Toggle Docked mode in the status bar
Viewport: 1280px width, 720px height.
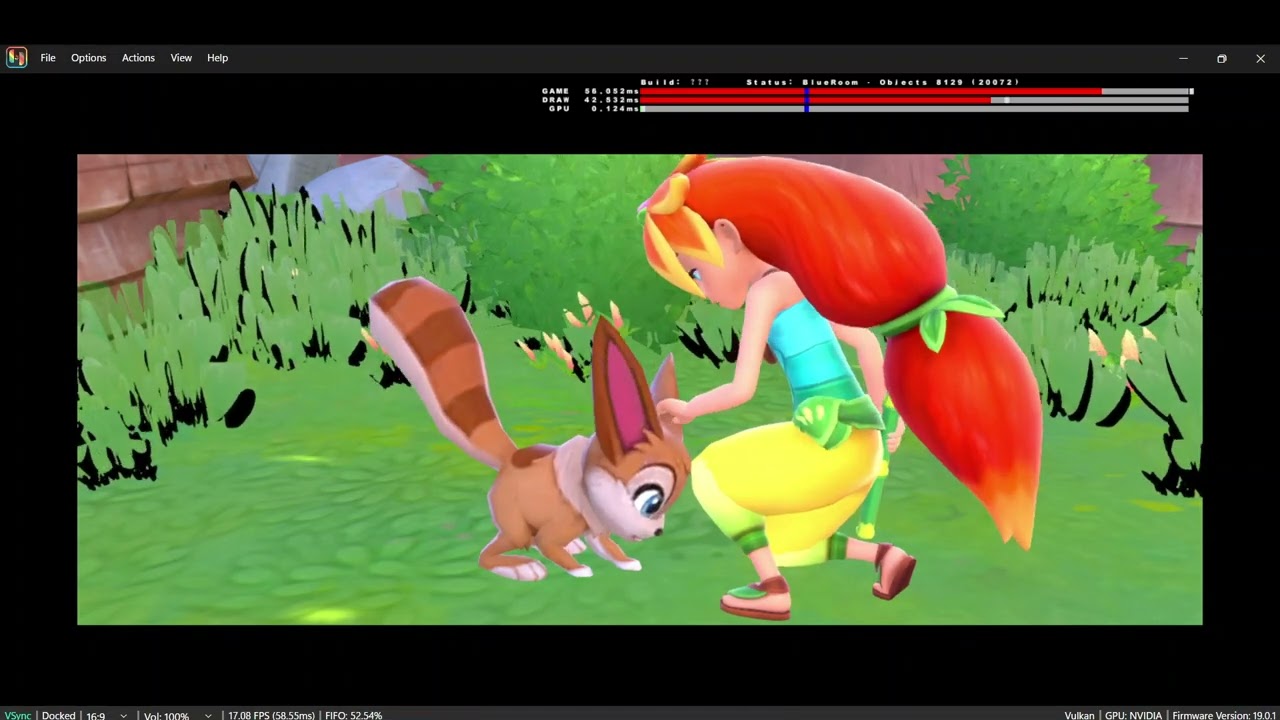[x=58, y=715]
